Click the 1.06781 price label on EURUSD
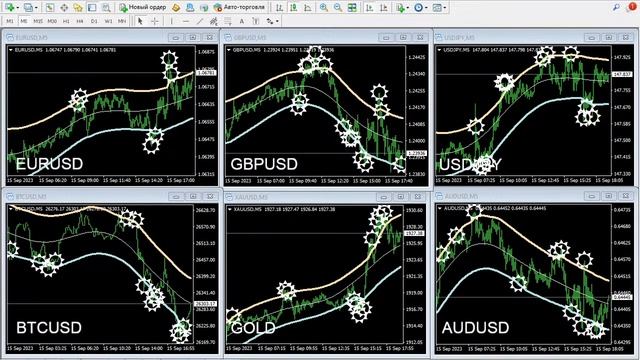The height and width of the screenshot is (360, 640). tap(207, 73)
